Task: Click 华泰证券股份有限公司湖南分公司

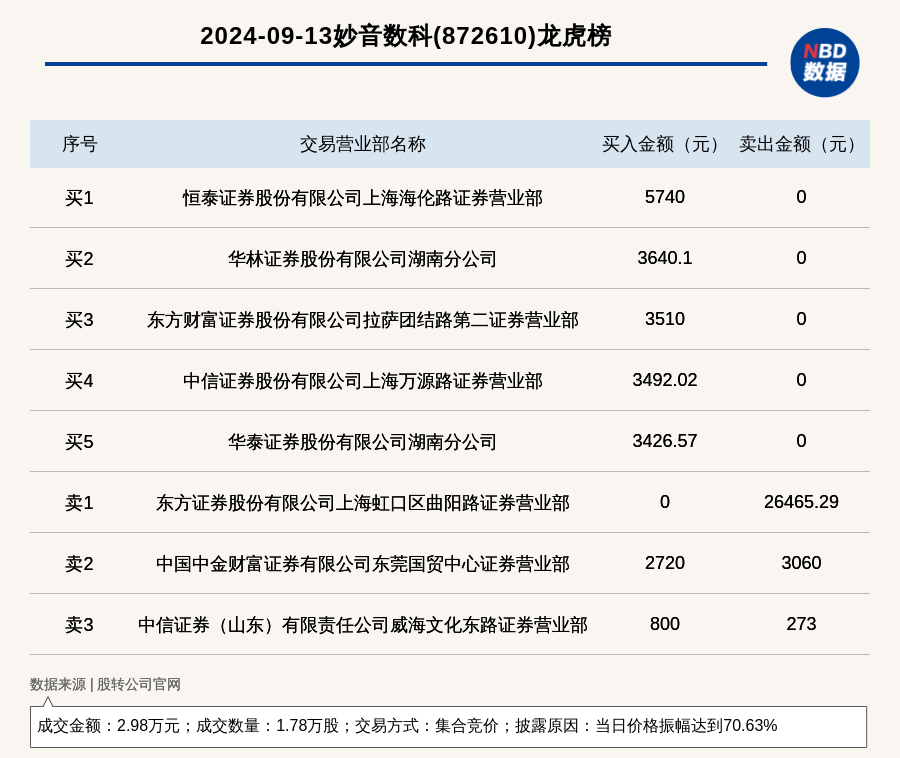Action: [x=363, y=442]
